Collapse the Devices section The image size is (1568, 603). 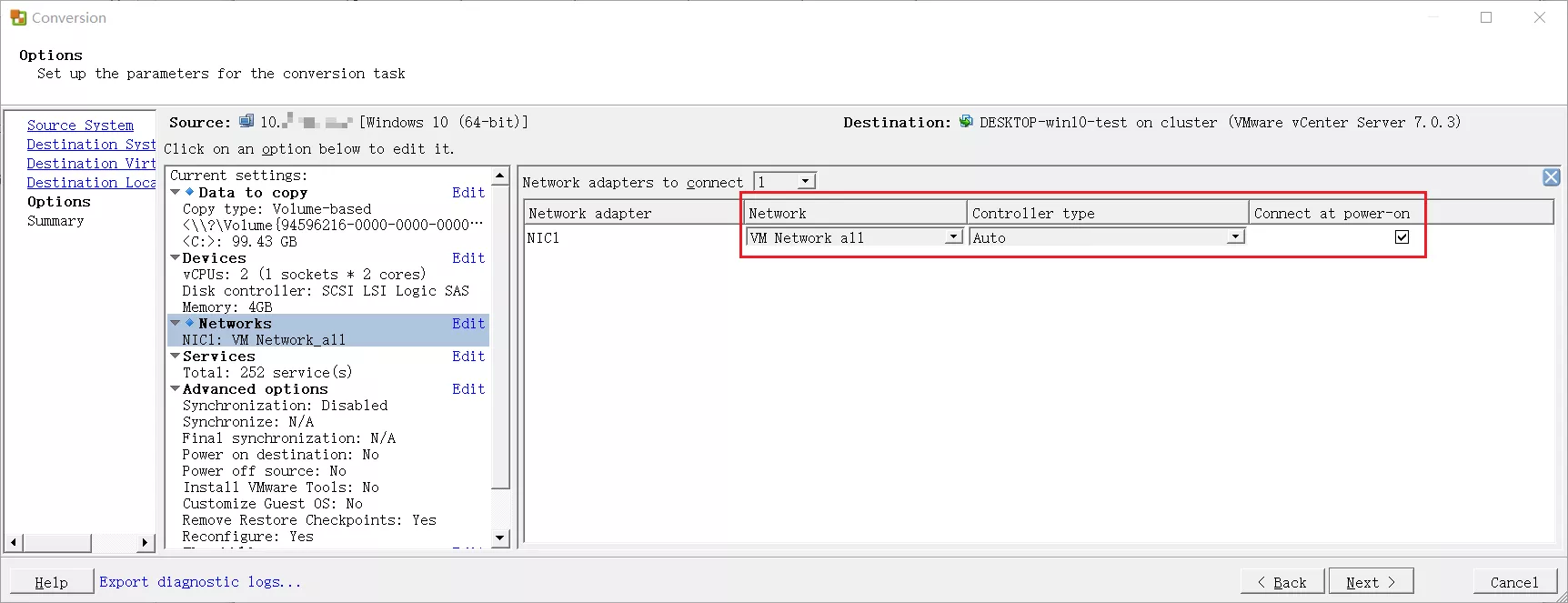(175, 258)
